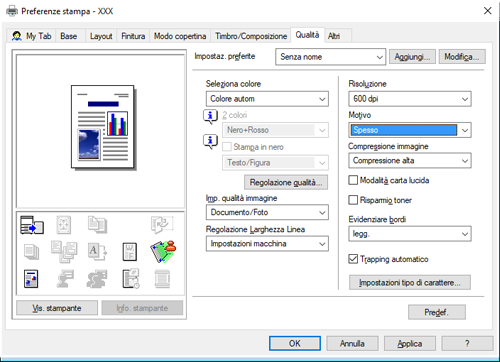Image resolution: width=500 pixels, height=362 pixels.
Task: Close the Preferenze stampa window
Action: (487, 11)
